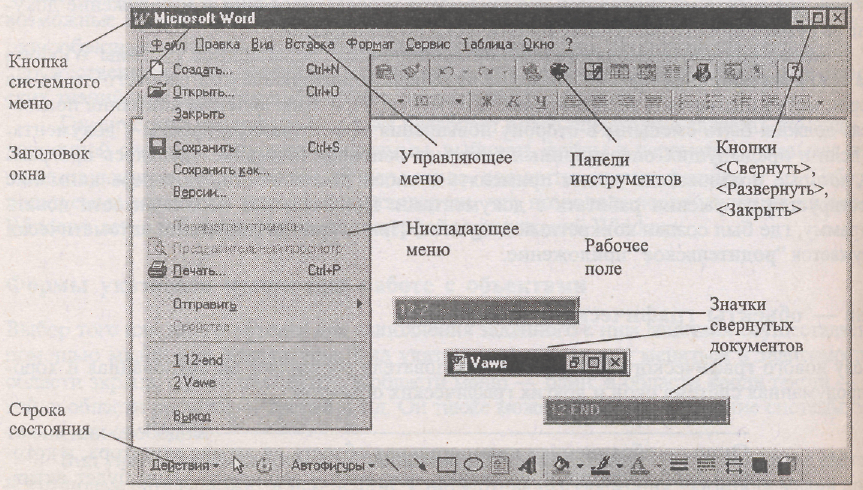Toggle center text alignment
Image resolution: width=863 pixels, height=490 pixels.
pyautogui.click(x=599, y=102)
